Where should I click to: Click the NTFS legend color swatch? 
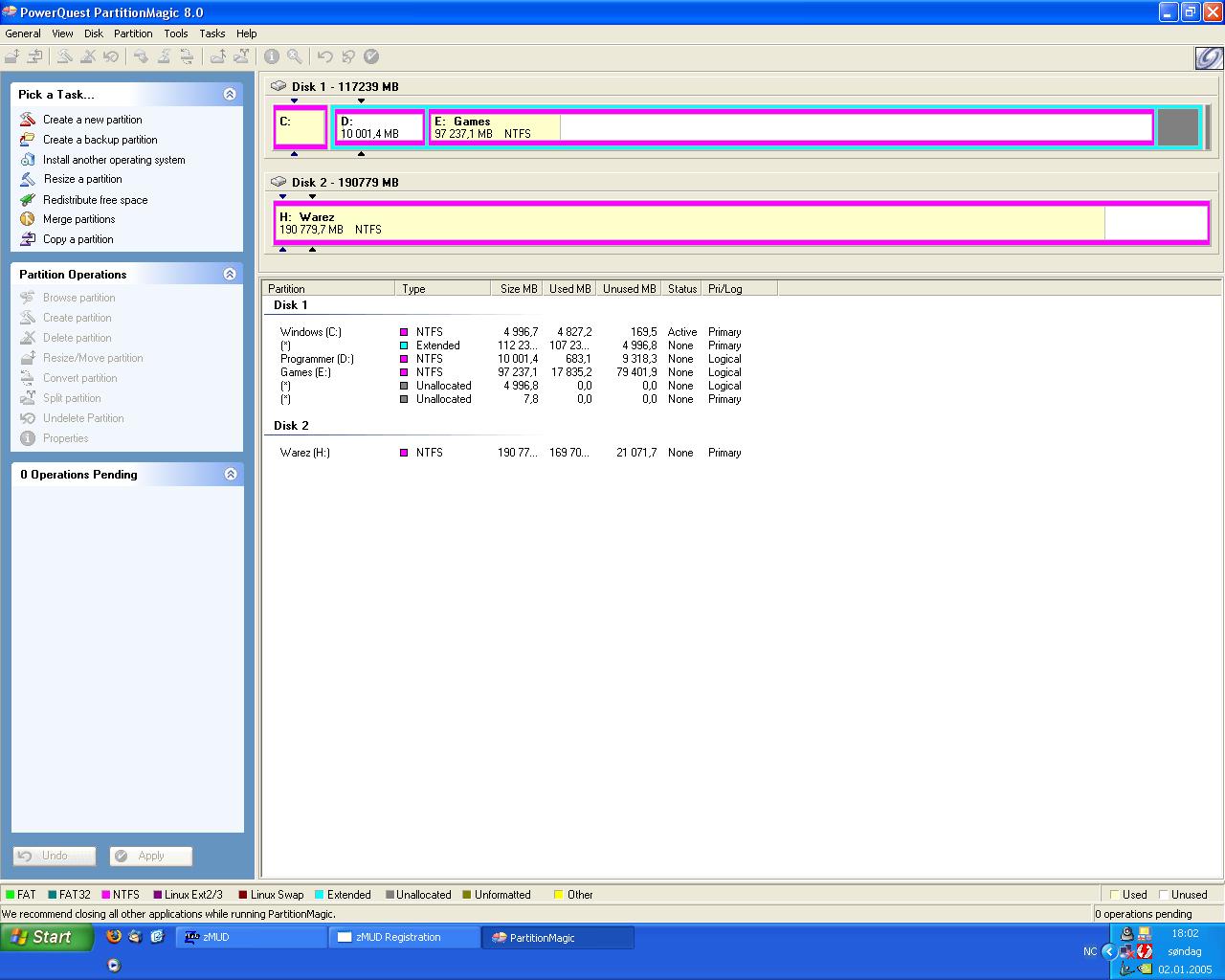coord(106,895)
